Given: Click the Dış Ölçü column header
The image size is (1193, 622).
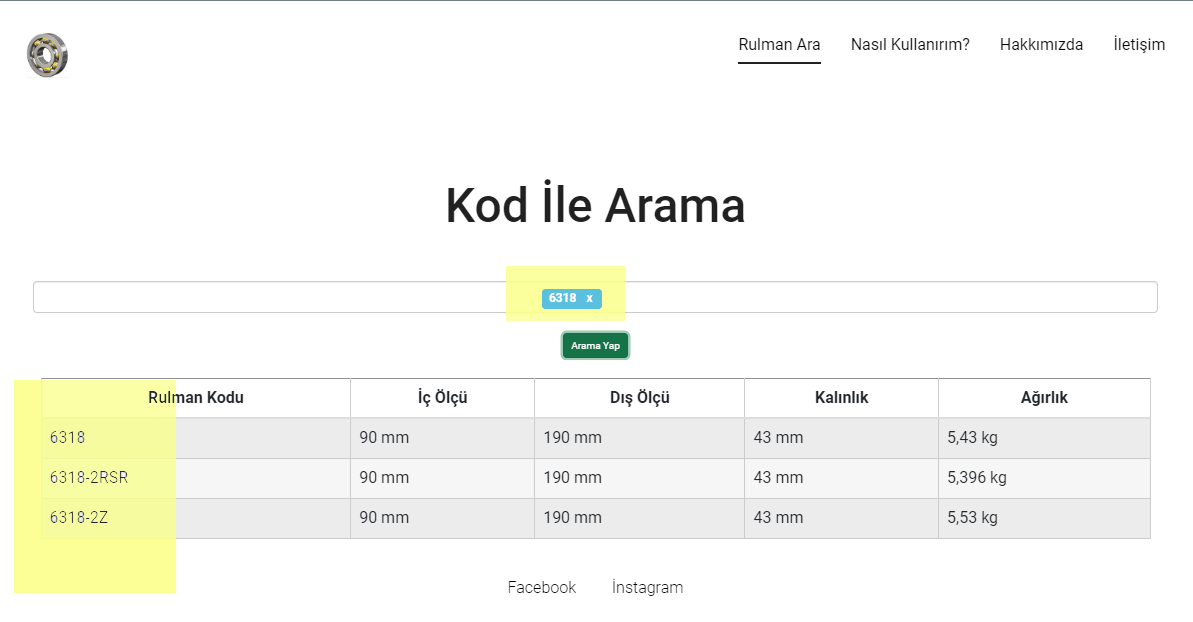Looking at the screenshot, I should coord(639,398).
